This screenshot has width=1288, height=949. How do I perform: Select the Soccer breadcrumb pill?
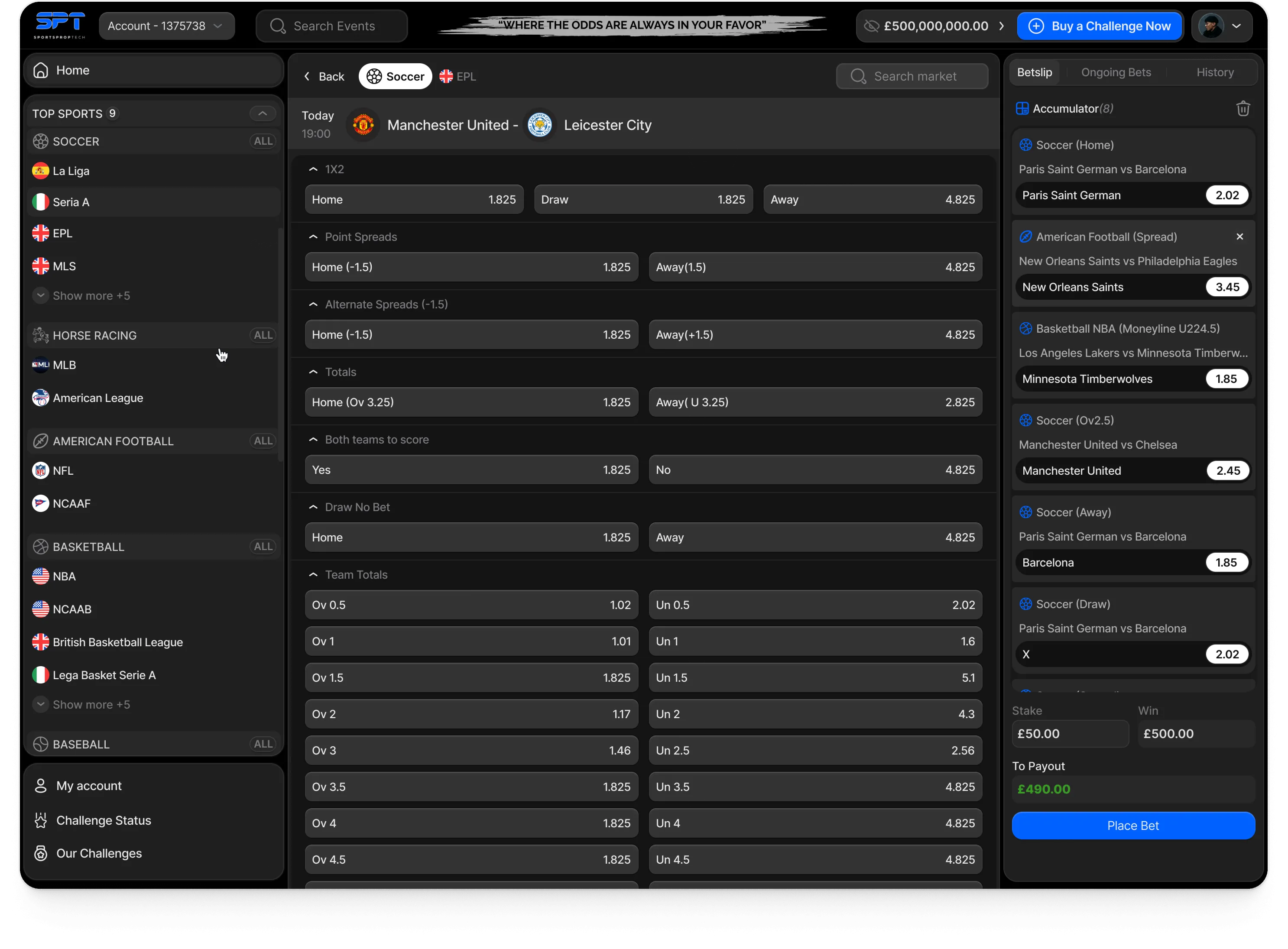click(x=395, y=76)
